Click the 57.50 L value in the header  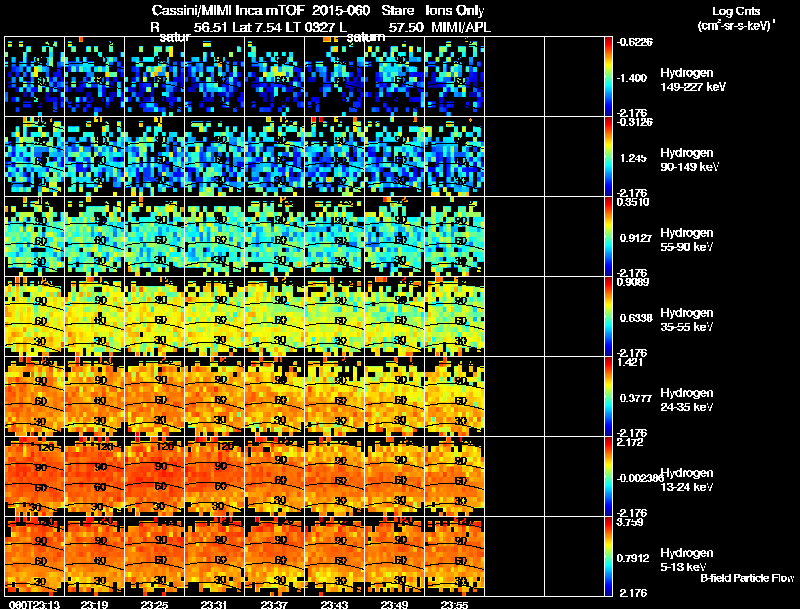pyautogui.click(x=406, y=27)
